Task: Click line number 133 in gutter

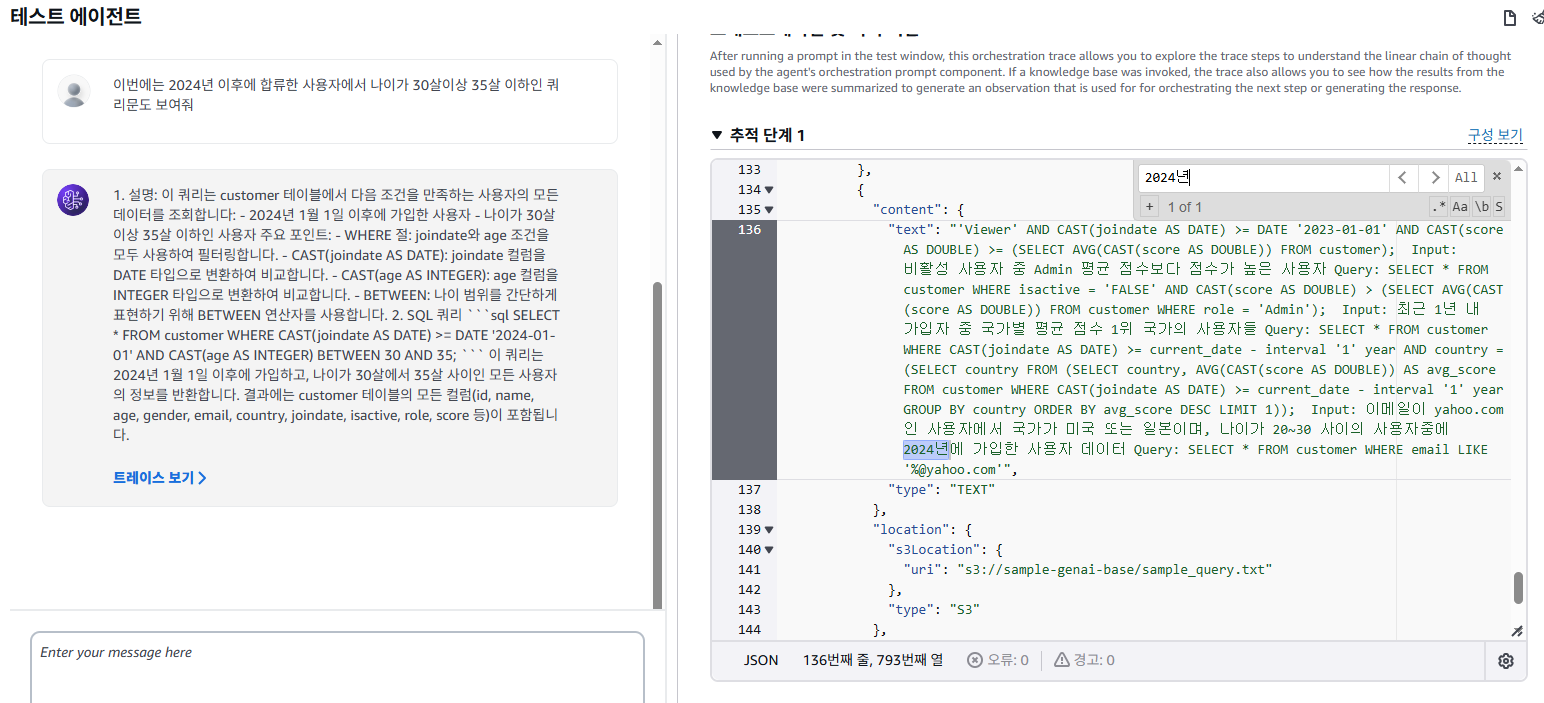Action: coord(749,170)
